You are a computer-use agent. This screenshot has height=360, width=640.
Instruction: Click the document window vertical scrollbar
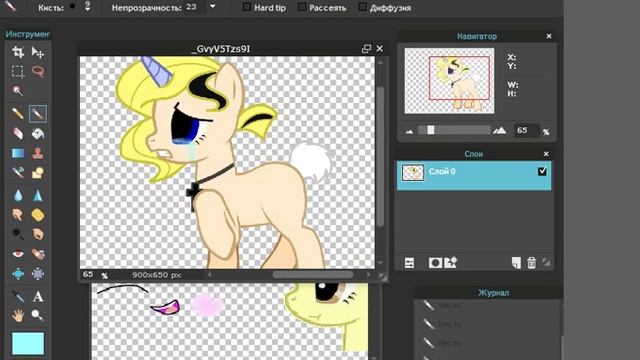[380, 156]
